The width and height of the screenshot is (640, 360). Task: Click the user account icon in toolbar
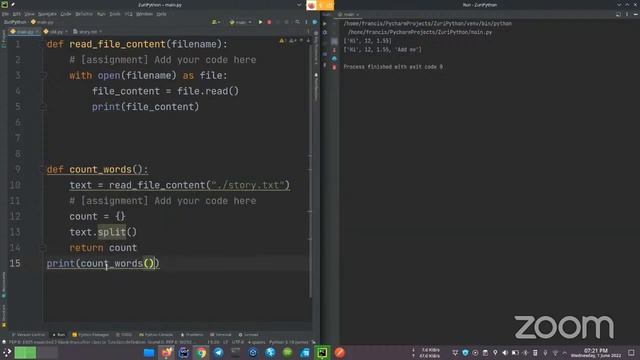pyautogui.click(x=215, y=22)
